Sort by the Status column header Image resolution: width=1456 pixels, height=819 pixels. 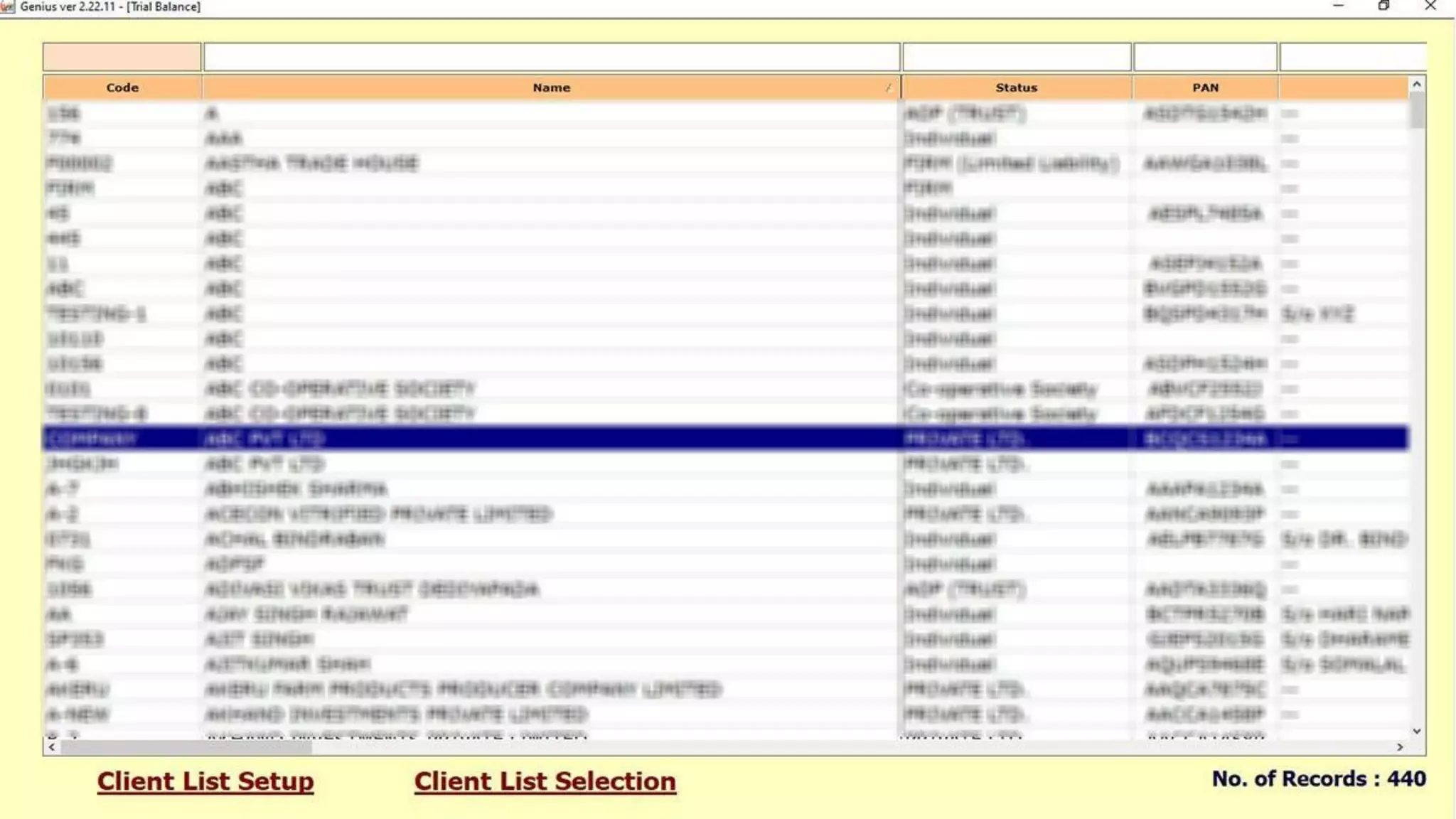1016,87
